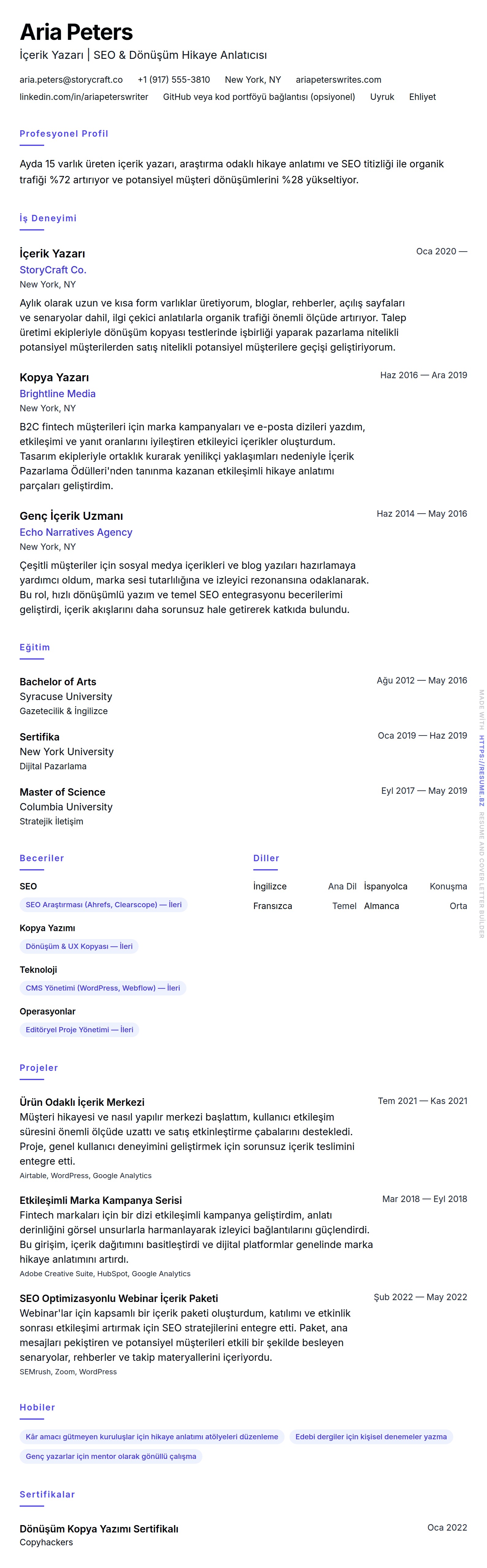Click the +1 (917) 555-3810 phone number
Viewport: 487px width, 1568px height.
pos(174,80)
